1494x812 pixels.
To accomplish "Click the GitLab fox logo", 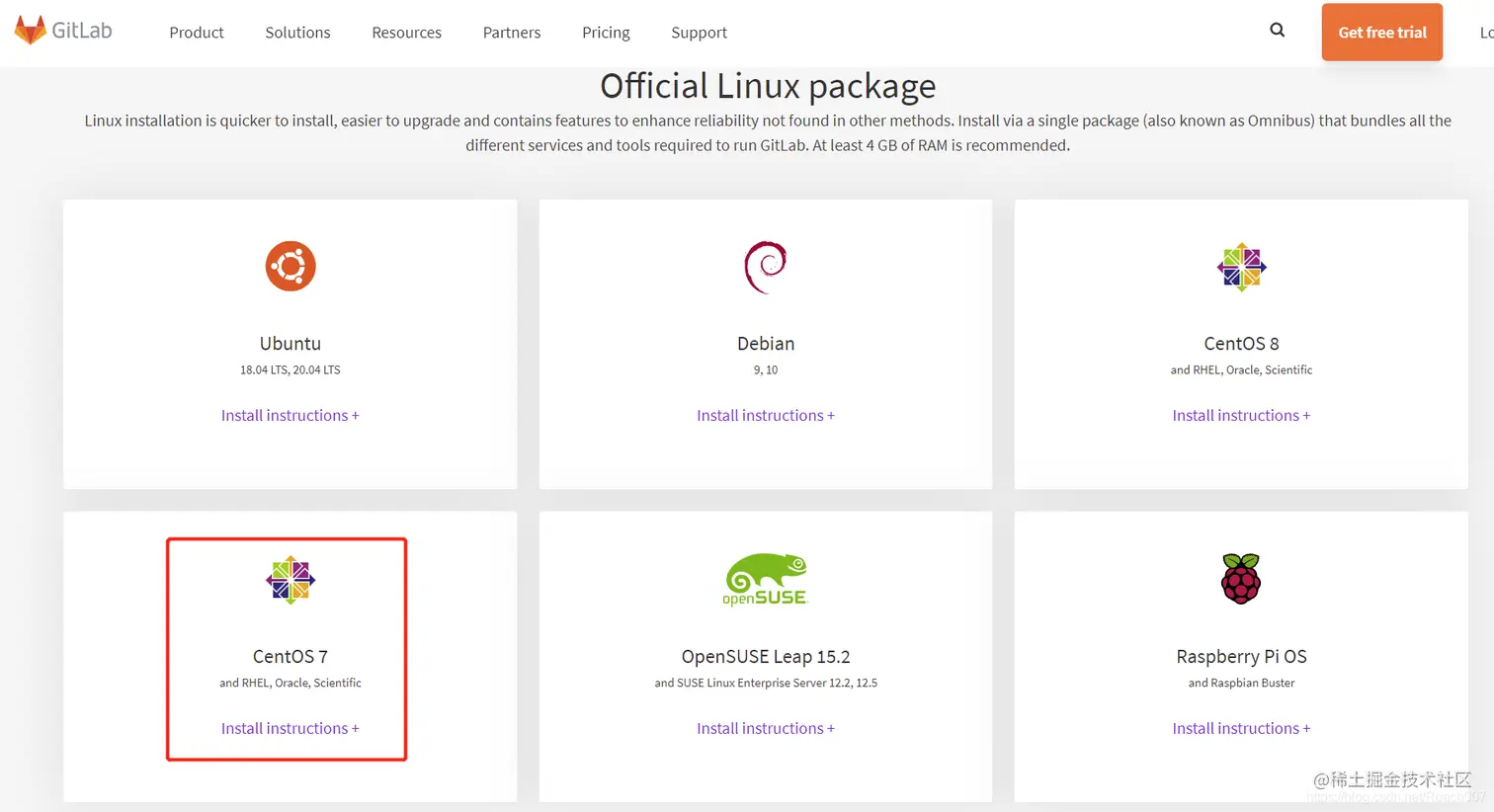I will (x=31, y=31).
